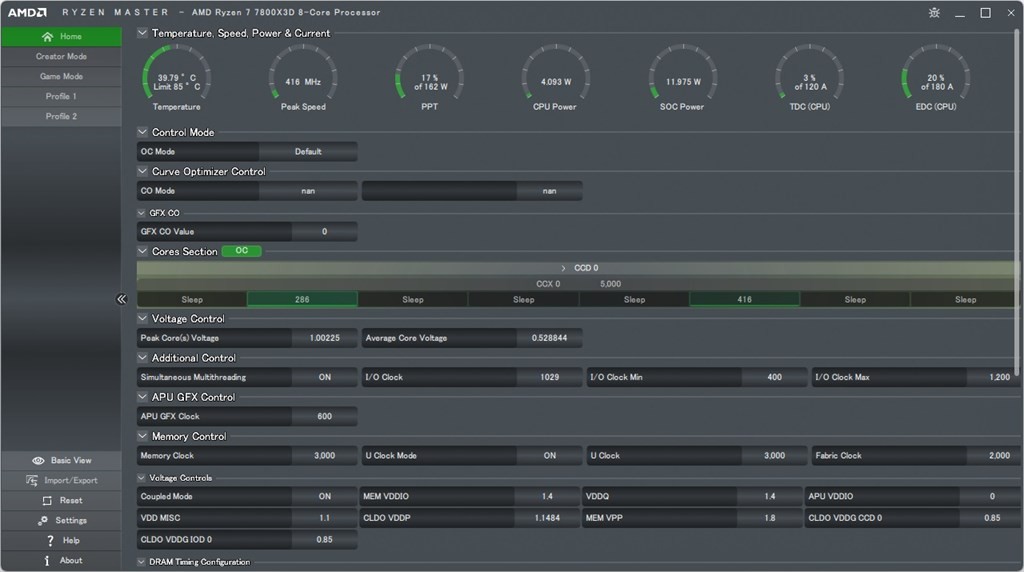The width and height of the screenshot is (1024, 572).
Task: Click the bug icon in title bar
Action: 934,13
